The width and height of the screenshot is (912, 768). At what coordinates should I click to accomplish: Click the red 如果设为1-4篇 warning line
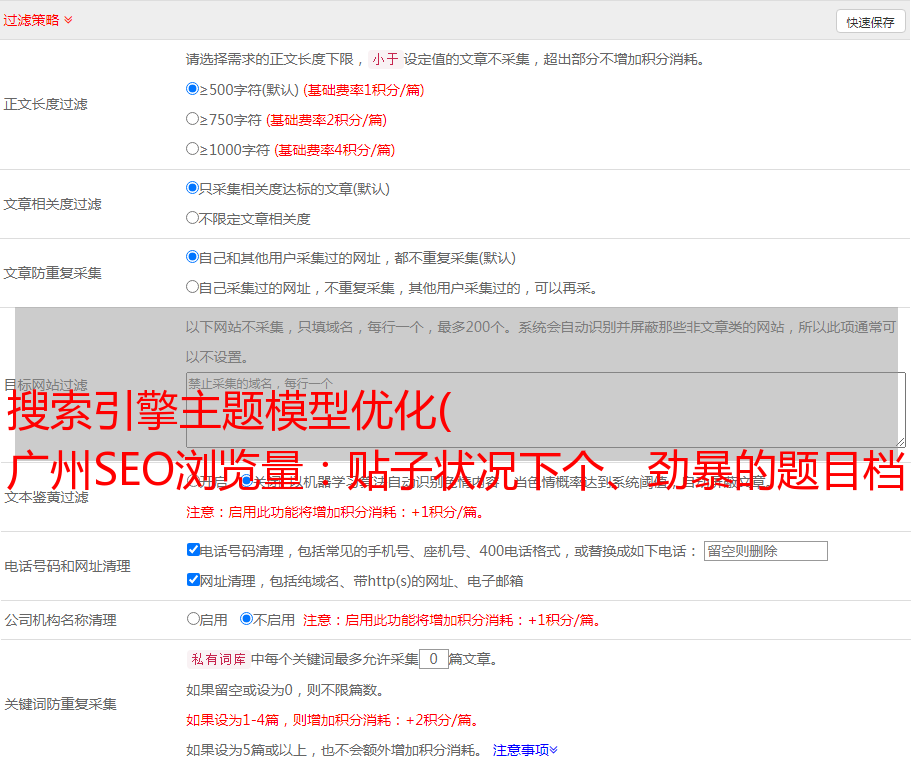pyautogui.click(x=333, y=720)
